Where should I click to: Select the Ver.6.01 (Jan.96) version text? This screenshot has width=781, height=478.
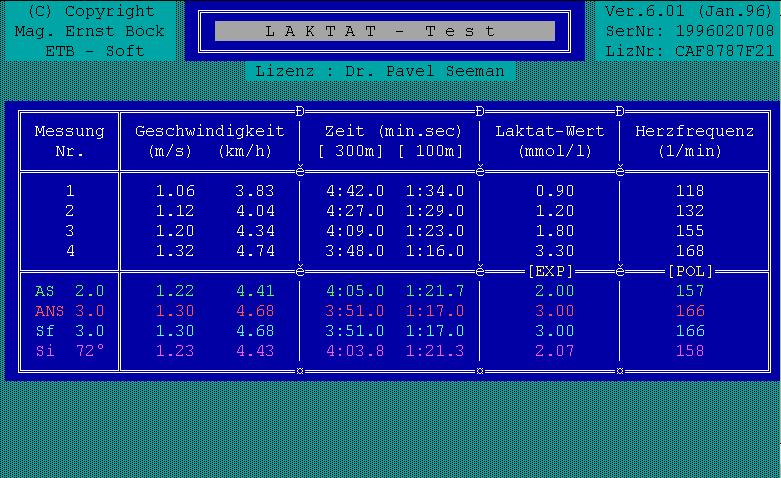click(688, 11)
